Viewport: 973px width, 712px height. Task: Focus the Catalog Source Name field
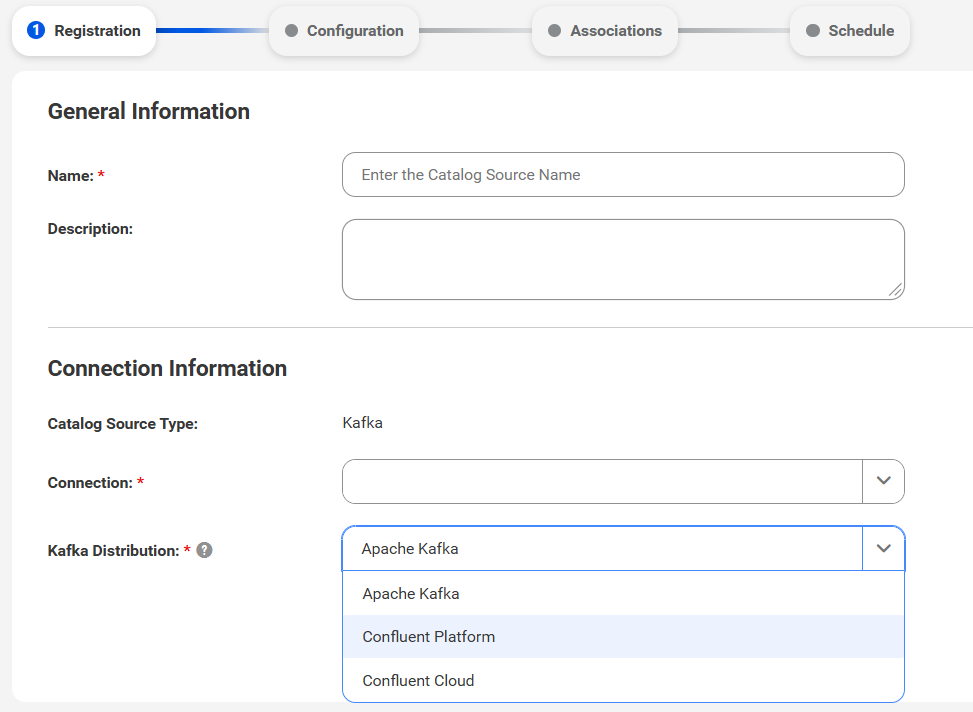click(623, 174)
